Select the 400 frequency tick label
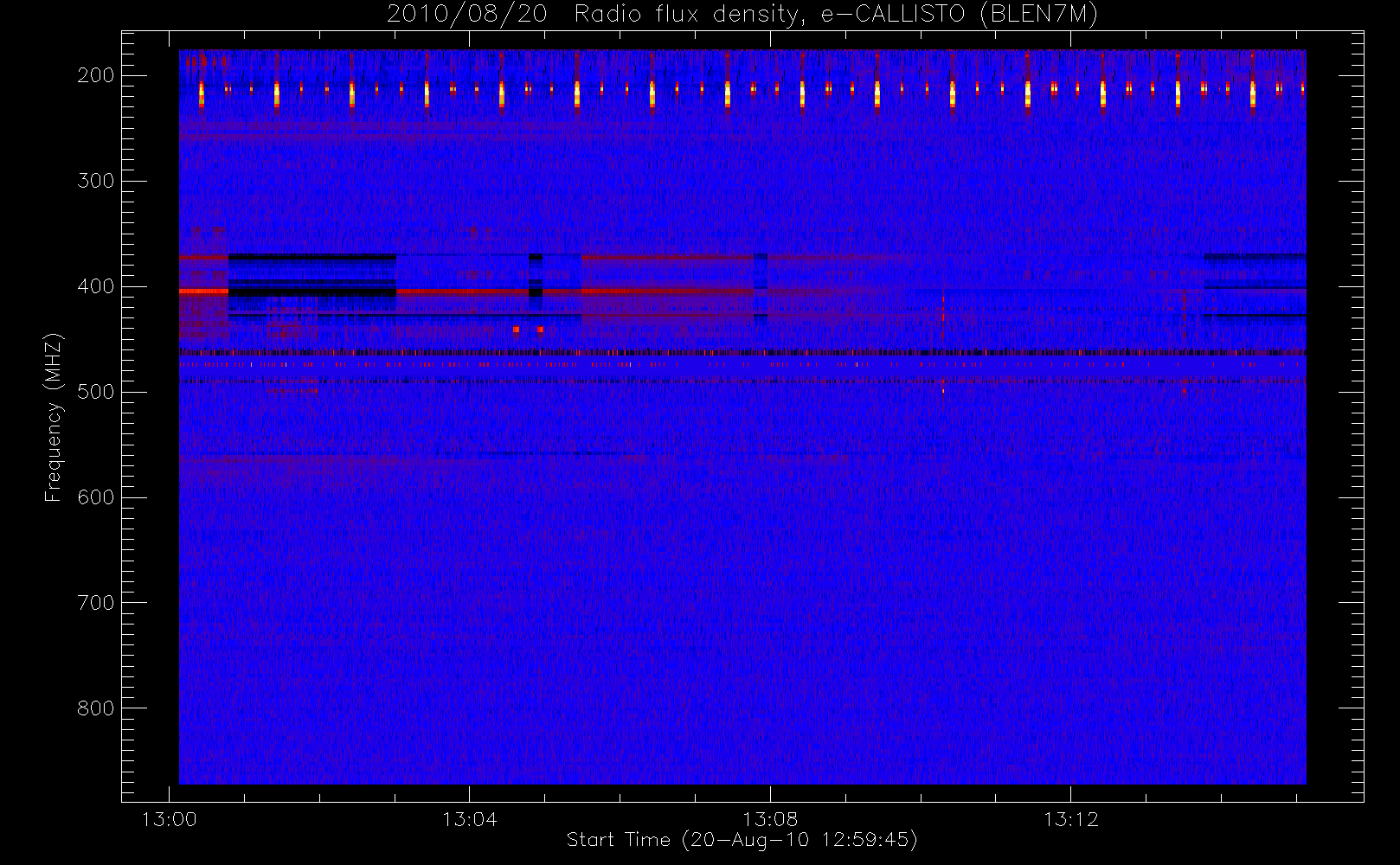The height and width of the screenshot is (865, 1400). tap(95, 286)
